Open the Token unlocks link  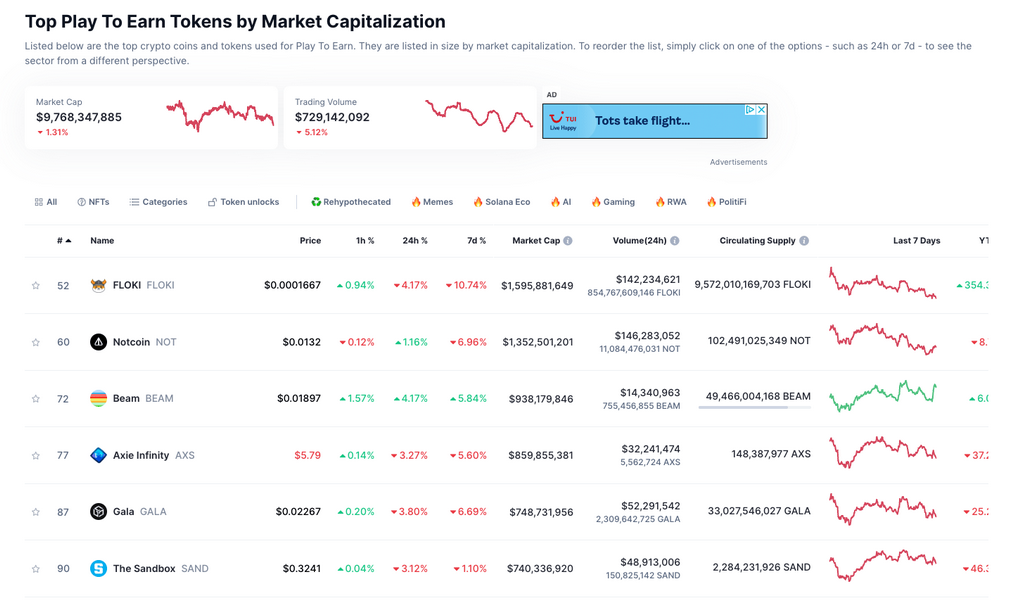243,202
